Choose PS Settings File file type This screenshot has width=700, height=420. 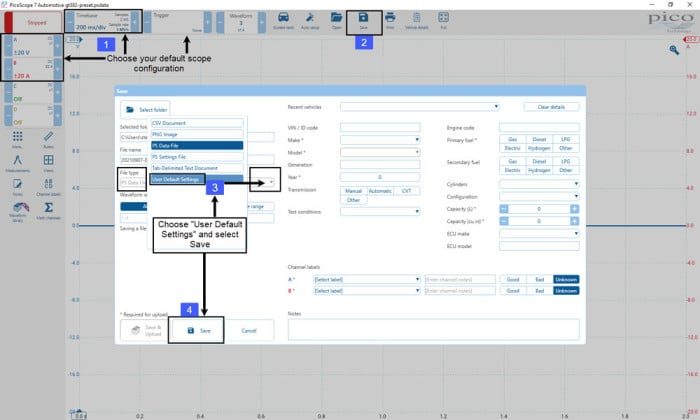(197, 157)
